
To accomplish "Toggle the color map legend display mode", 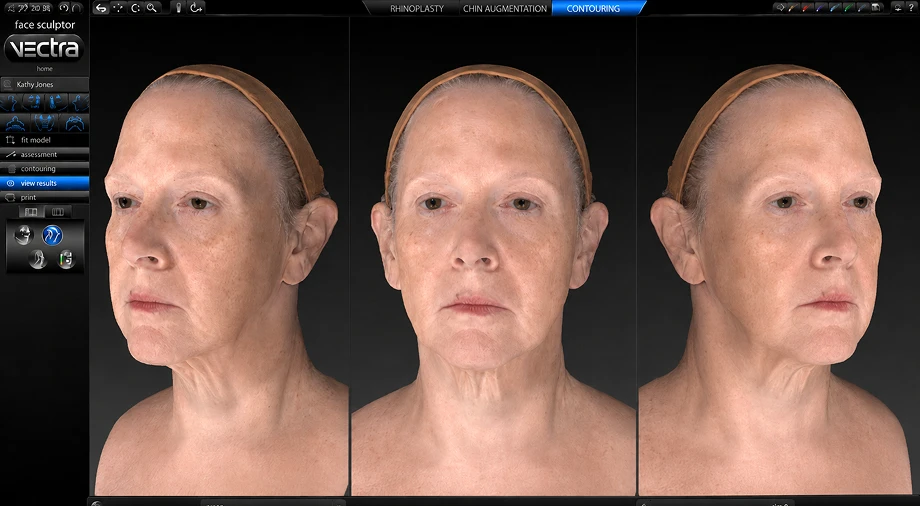I will point(66,259).
